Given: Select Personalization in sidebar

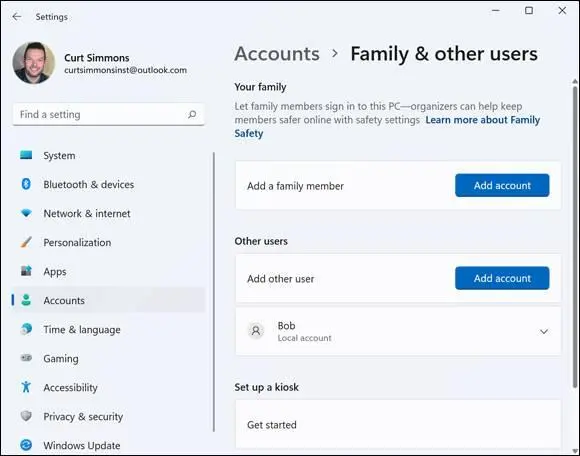Looking at the screenshot, I should point(109,242).
